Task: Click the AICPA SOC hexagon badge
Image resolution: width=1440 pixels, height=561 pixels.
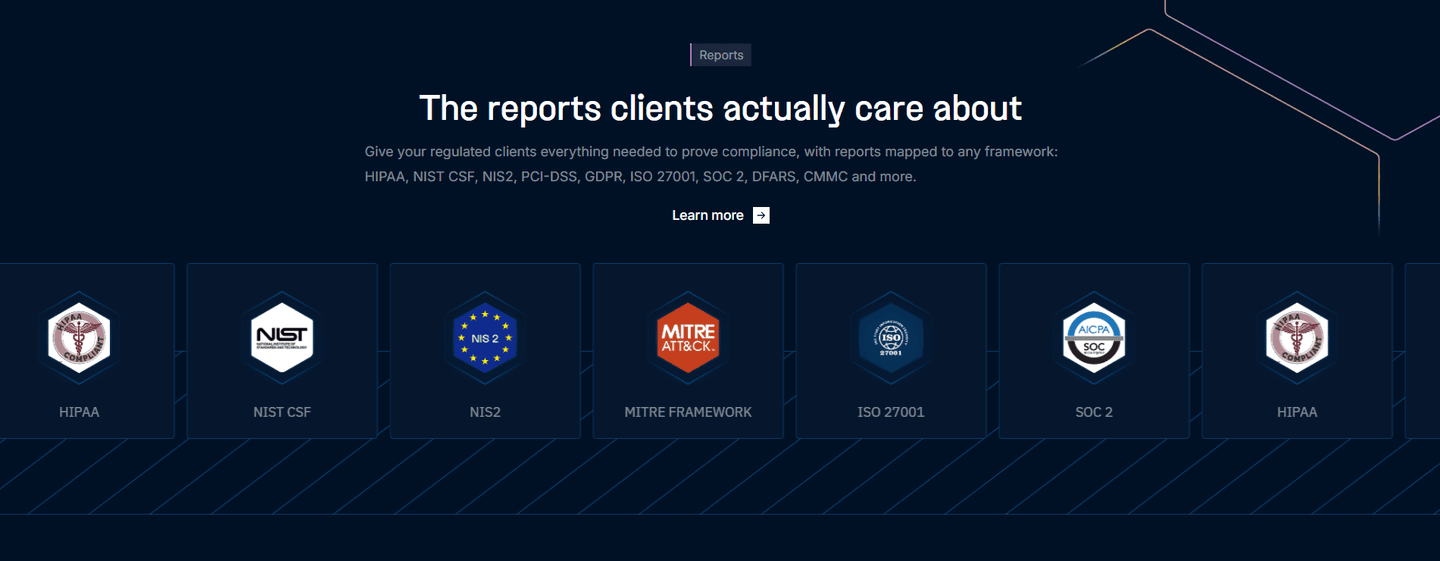Action: [1094, 337]
